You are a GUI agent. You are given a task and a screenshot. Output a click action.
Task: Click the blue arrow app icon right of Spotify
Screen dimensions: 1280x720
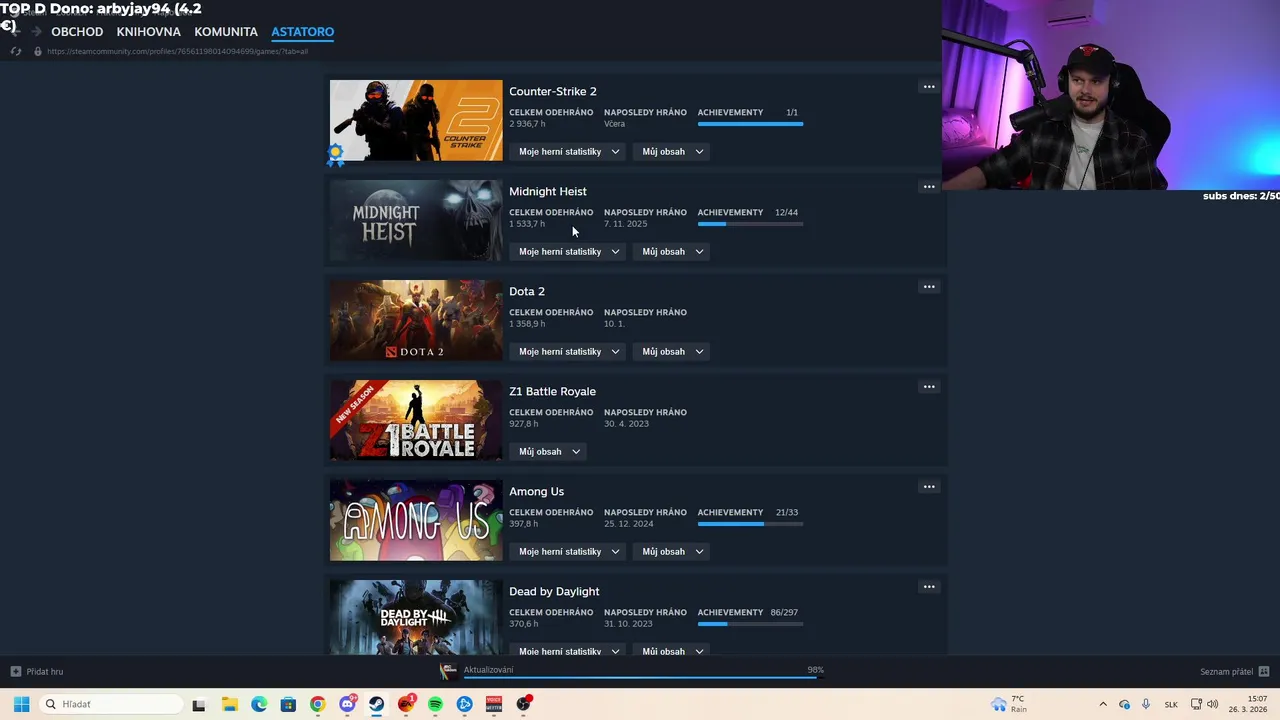coord(464,704)
